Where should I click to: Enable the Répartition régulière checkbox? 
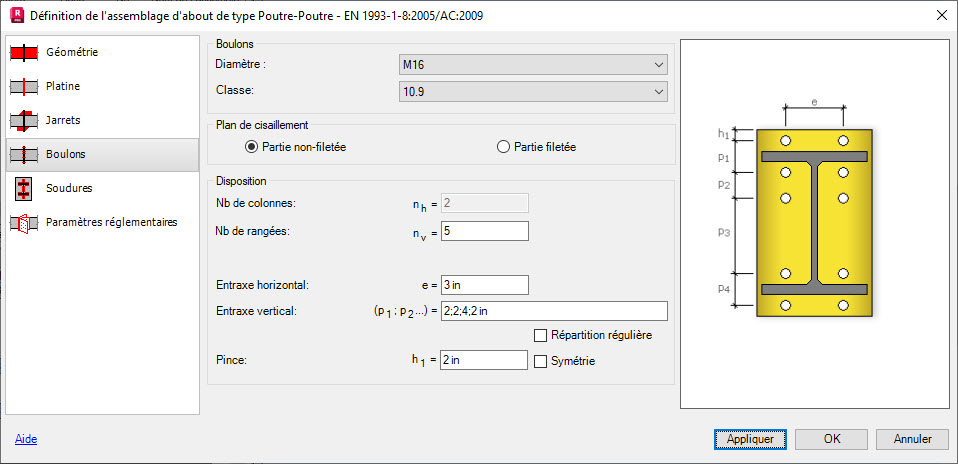click(x=540, y=335)
